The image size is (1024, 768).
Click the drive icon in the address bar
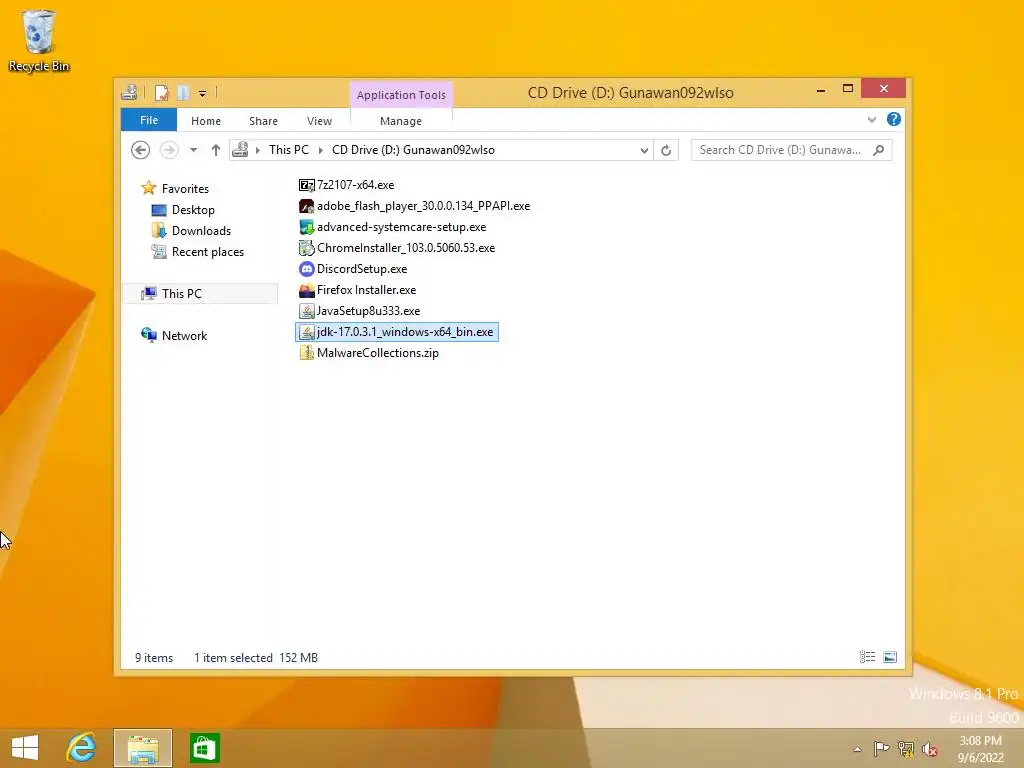coord(240,150)
